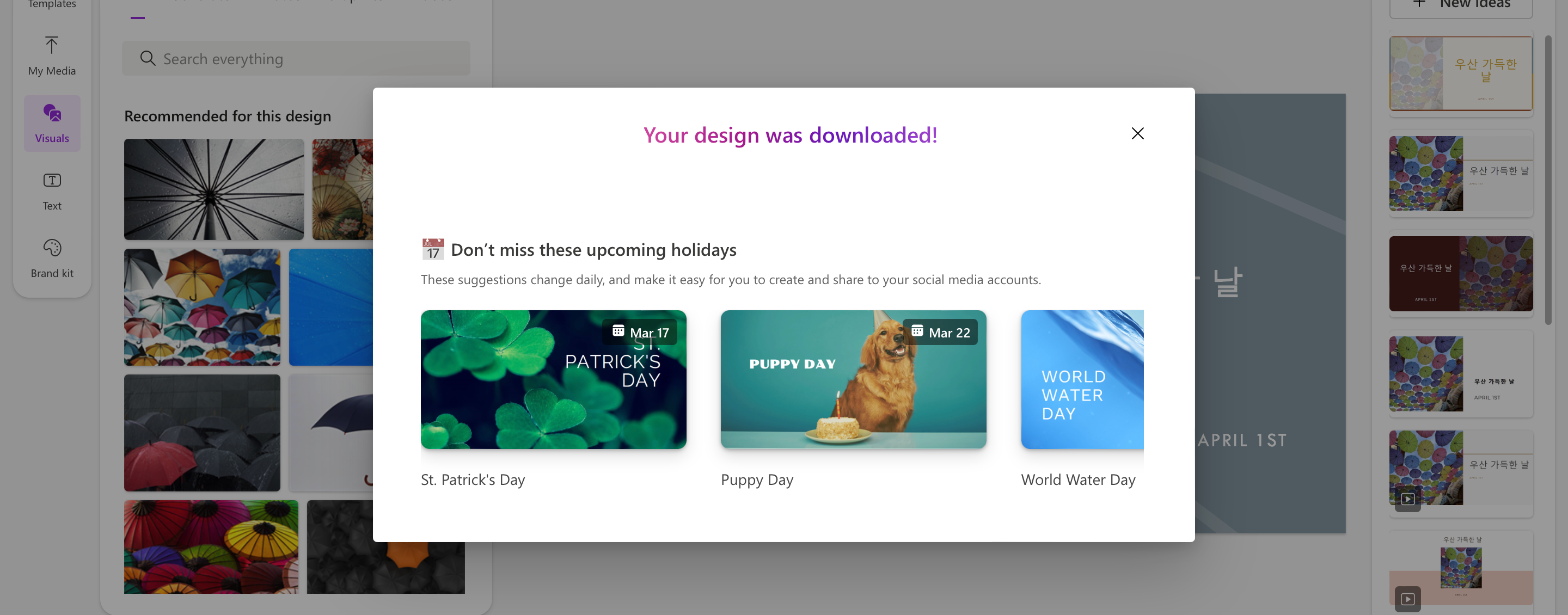The height and width of the screenshot is (615, 1568).
Task: Select the St. Patrick's Day holiday card
Action: coord(553,379)
